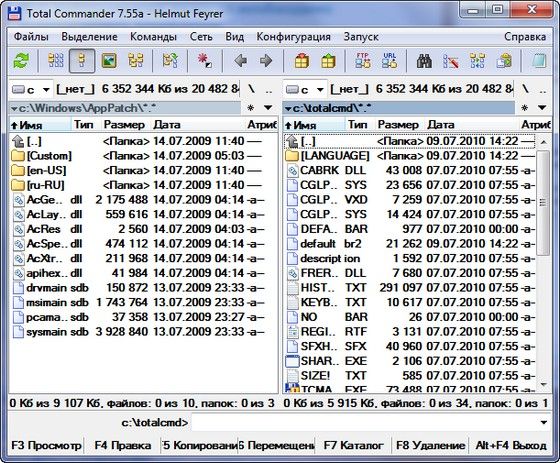Toggle the tree view toolbar button
The width and height of the screenshot is (560, 463).
[x=136, y=61]
